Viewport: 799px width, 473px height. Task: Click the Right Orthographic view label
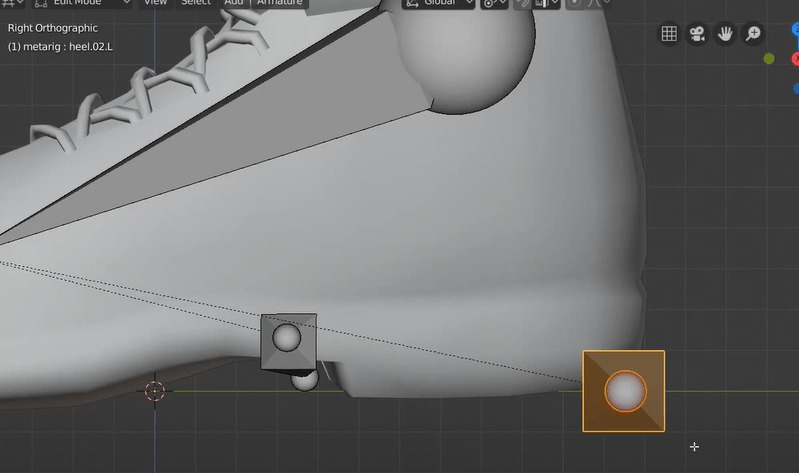click(x=52, y=28)
